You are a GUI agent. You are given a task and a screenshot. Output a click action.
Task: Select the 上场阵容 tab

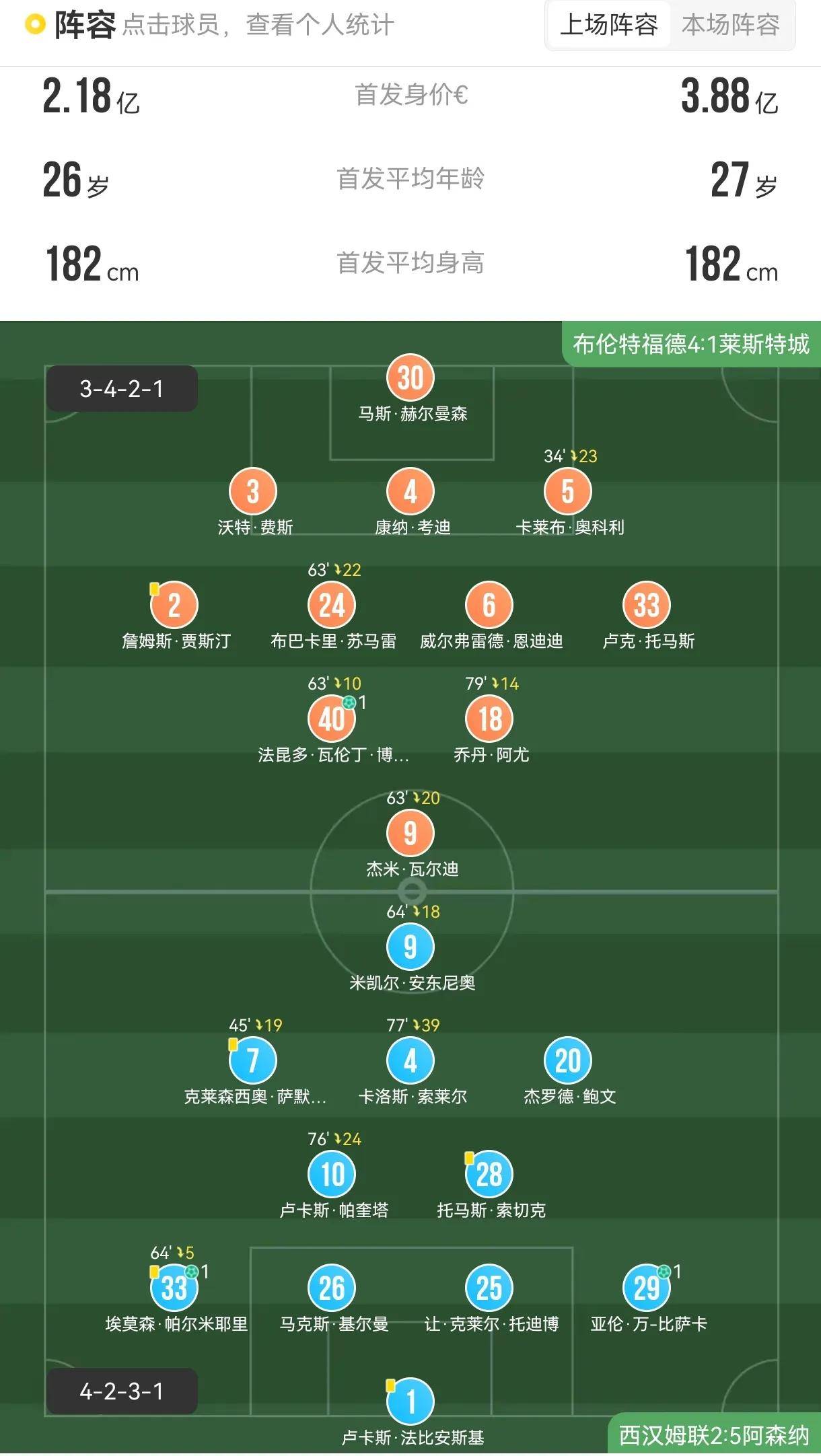coord(607,27)
